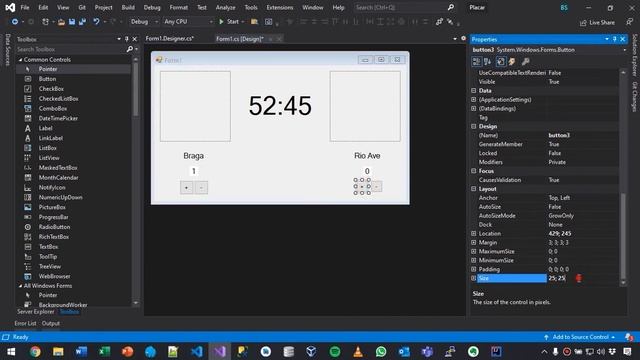Click the search toolbox magnifier icon
Image resolution: width=640 pixels, height=360 pixels.
(x=129, y=49)
